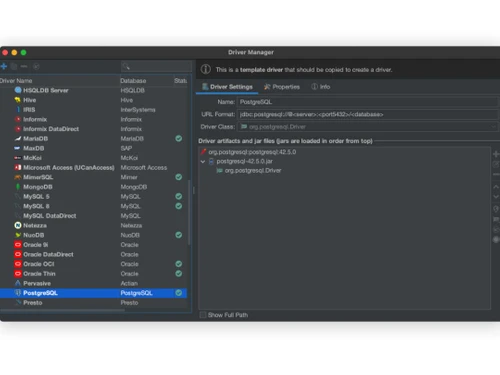Image resolution: width=500 pixels, height=375 pixels.
Task: Click the MongoDB database cell
Action: click(134, 187)
